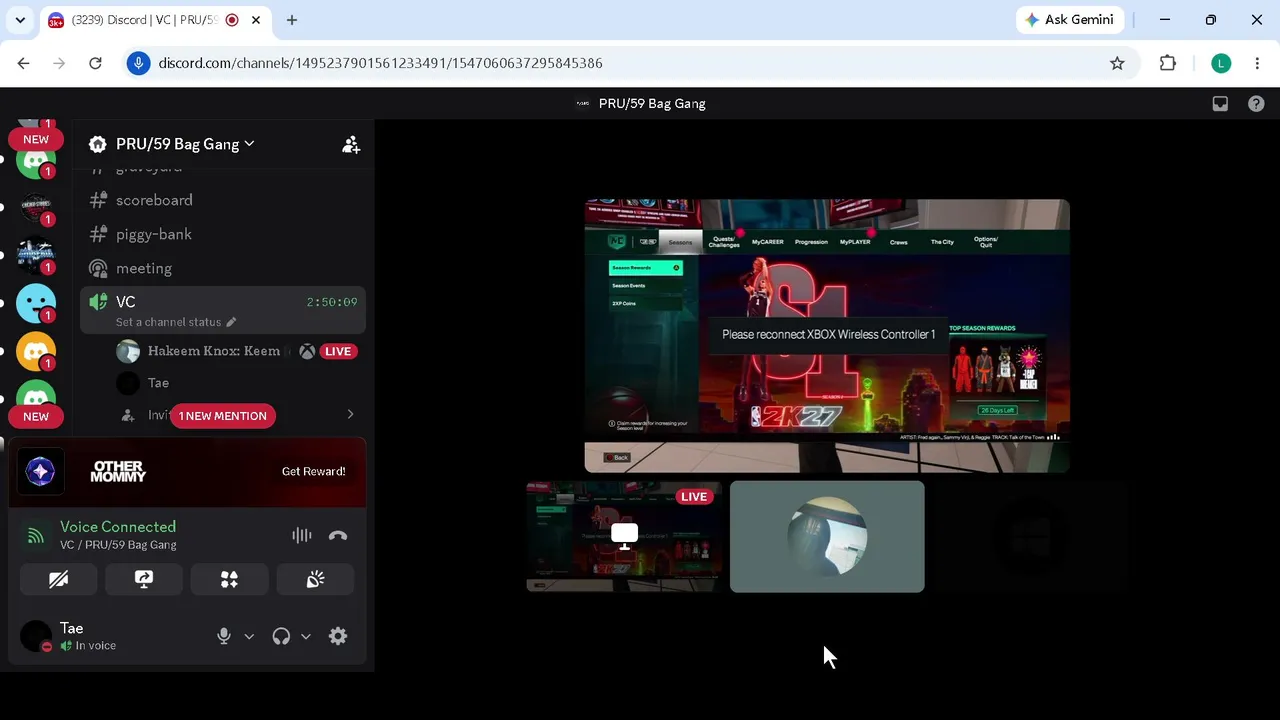Screen dimensions: 1280x720
Task: Open the Discord inbox icon
Action: [x=1220, y=103]
